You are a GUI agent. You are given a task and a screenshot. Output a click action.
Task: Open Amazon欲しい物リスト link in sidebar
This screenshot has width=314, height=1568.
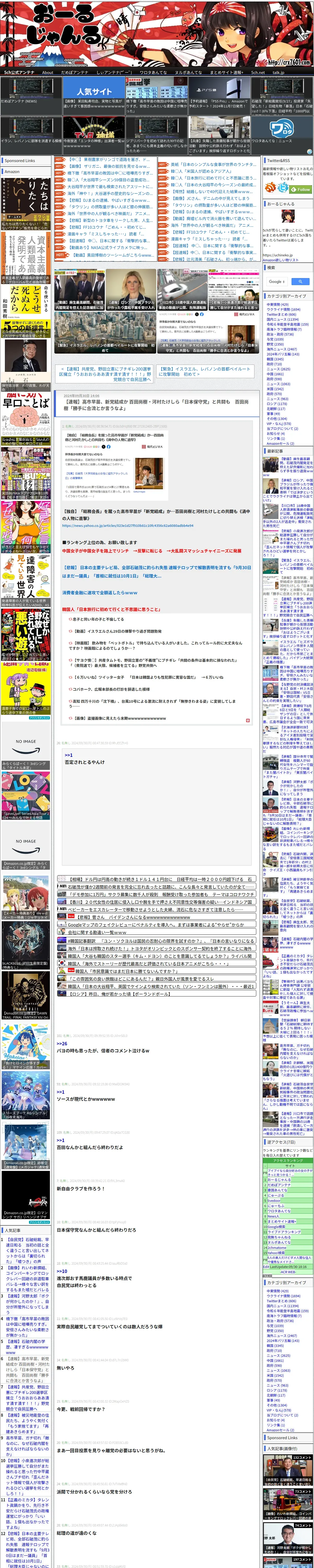[x=281, y=260]
